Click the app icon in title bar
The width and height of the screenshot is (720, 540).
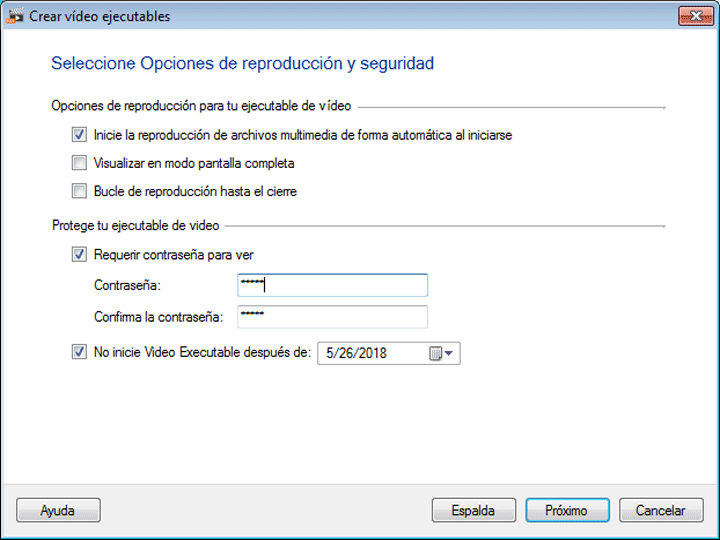16,16
